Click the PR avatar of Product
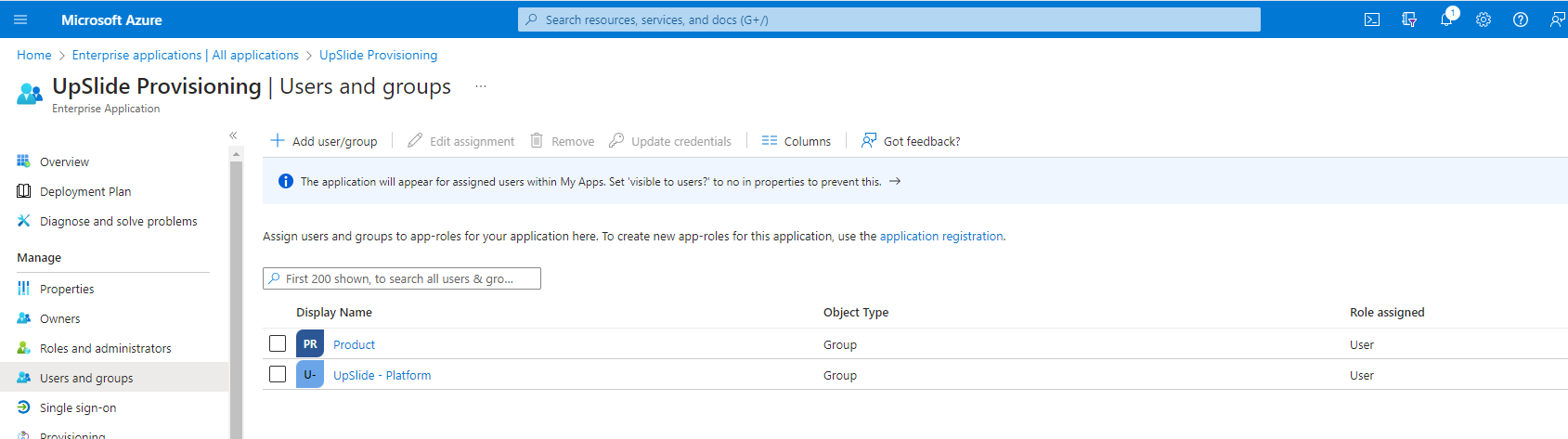Viewport: 1568px width, 439px height. pos(310,343)
